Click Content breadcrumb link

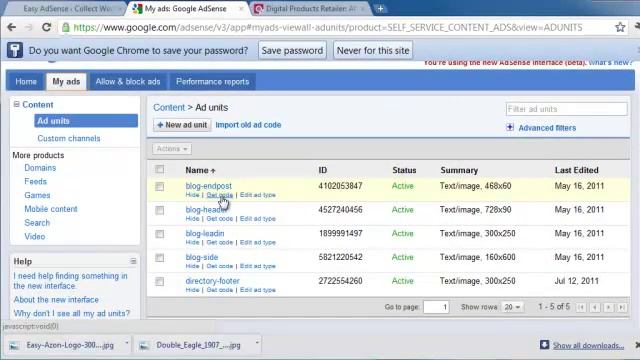click(x=169, y=107)
